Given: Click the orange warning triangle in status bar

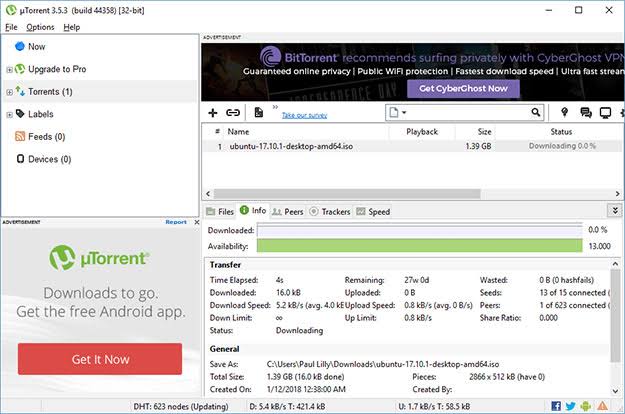Looking at the screenshot, I should (602, 406).
